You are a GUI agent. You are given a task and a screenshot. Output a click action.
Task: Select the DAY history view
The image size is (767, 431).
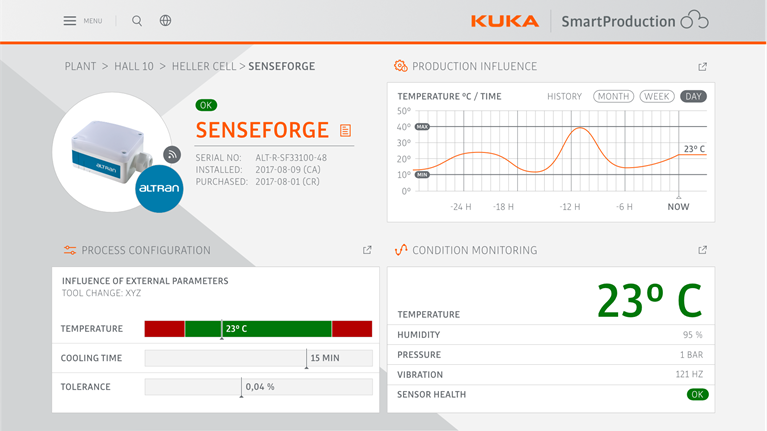(x=693, y=97)
